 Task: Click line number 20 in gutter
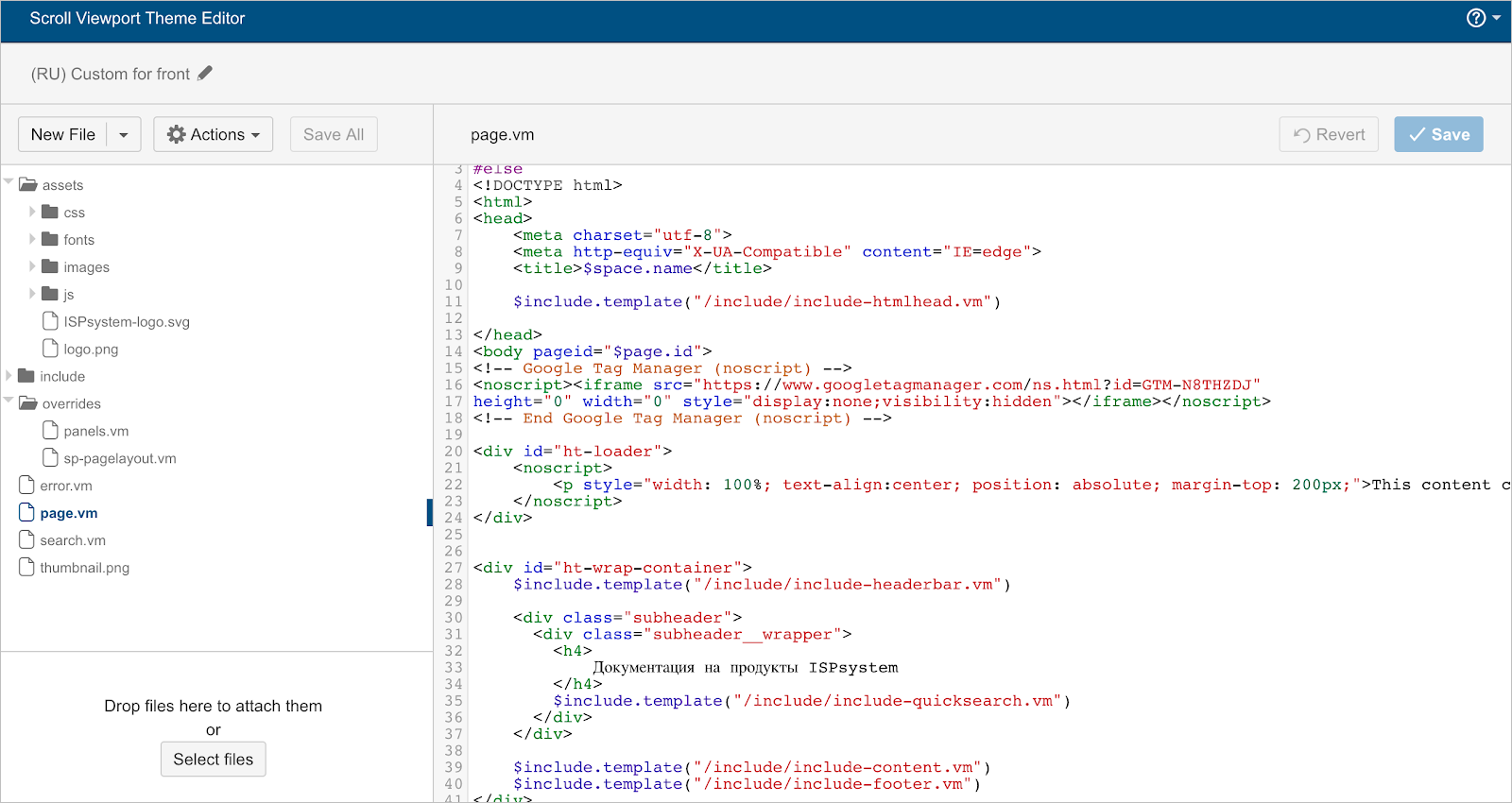point(454,452)
